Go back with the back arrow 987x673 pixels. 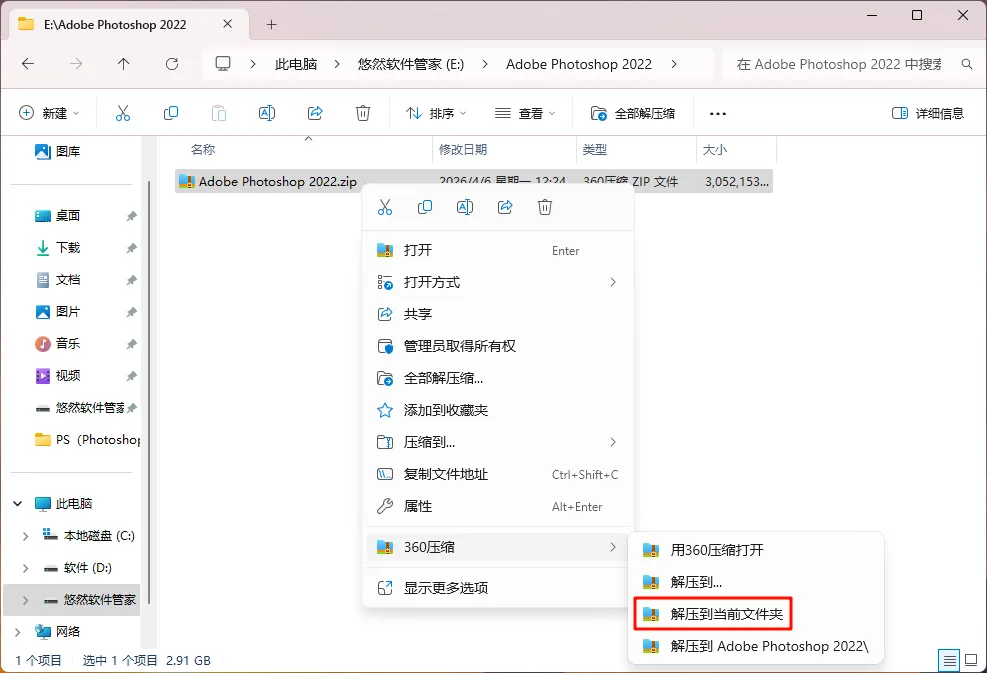point(28,64)
